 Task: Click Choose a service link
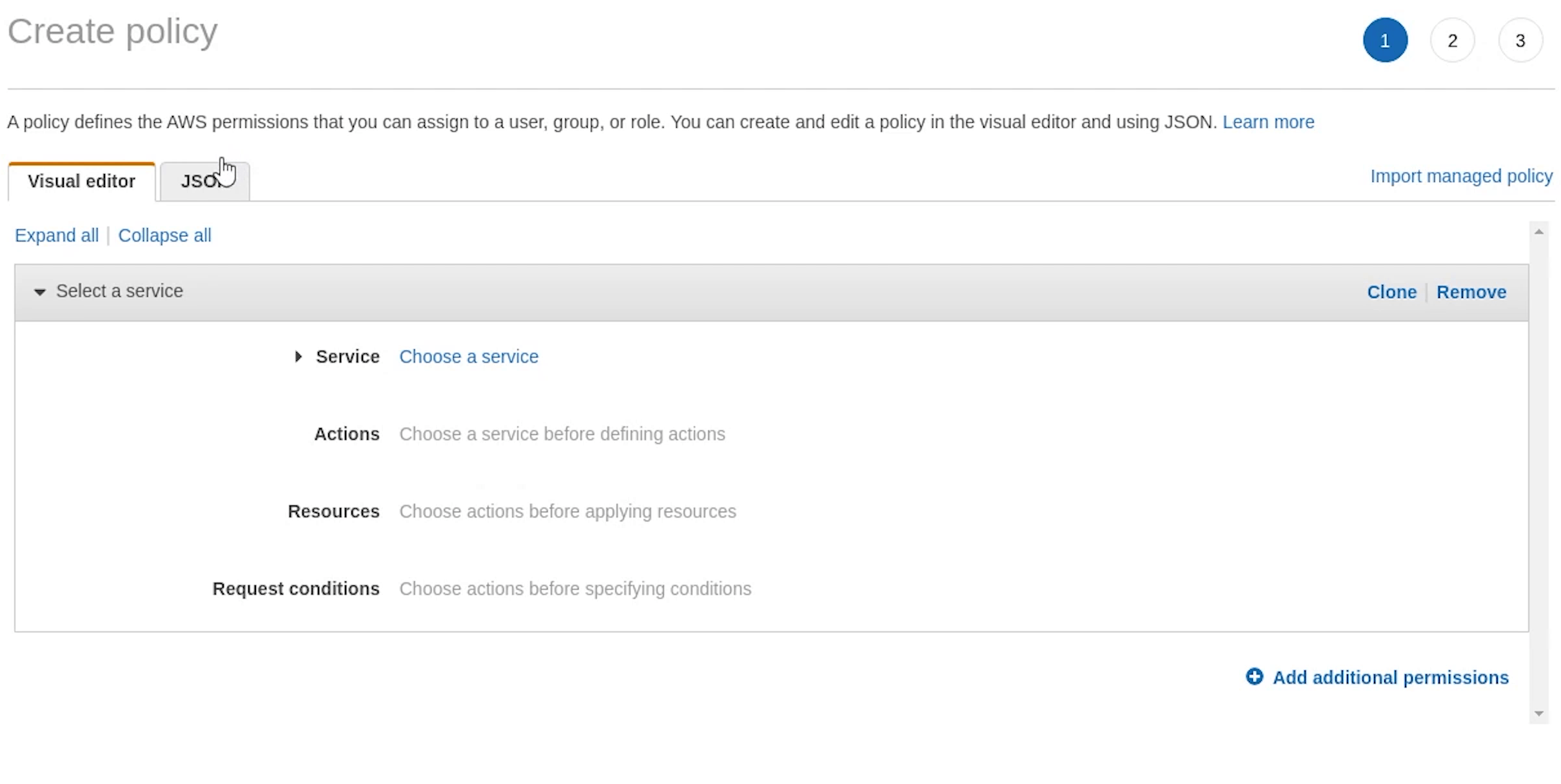pyautogui.click(x=469, y=357)
